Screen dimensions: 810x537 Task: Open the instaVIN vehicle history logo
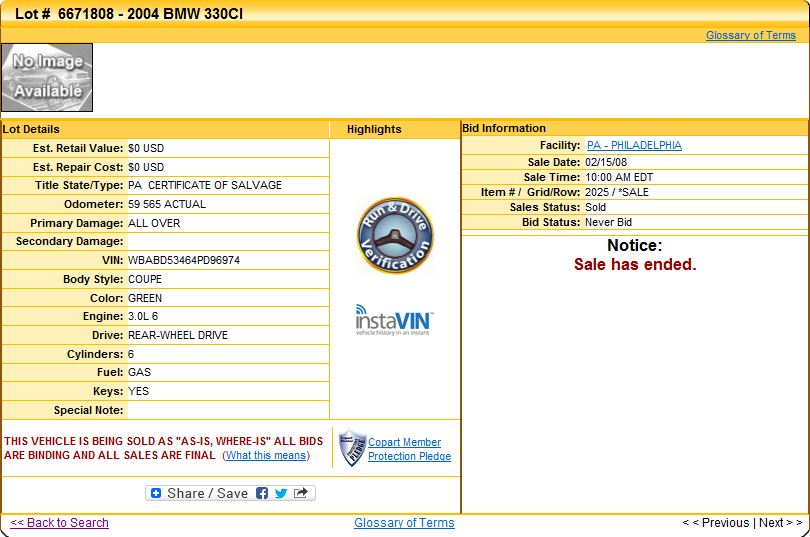coord(395,321)
